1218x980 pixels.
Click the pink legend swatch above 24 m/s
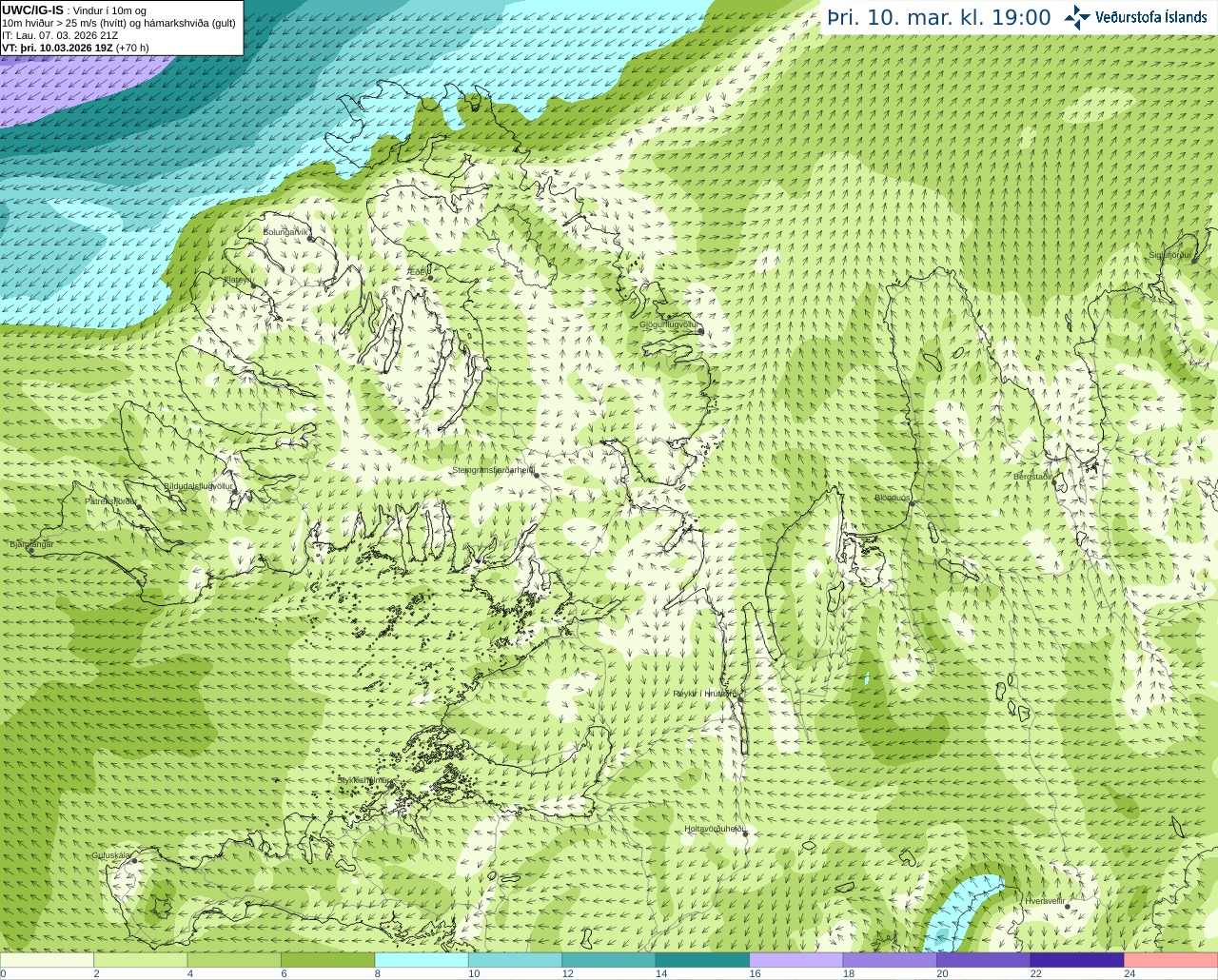tap(1170, 960)
